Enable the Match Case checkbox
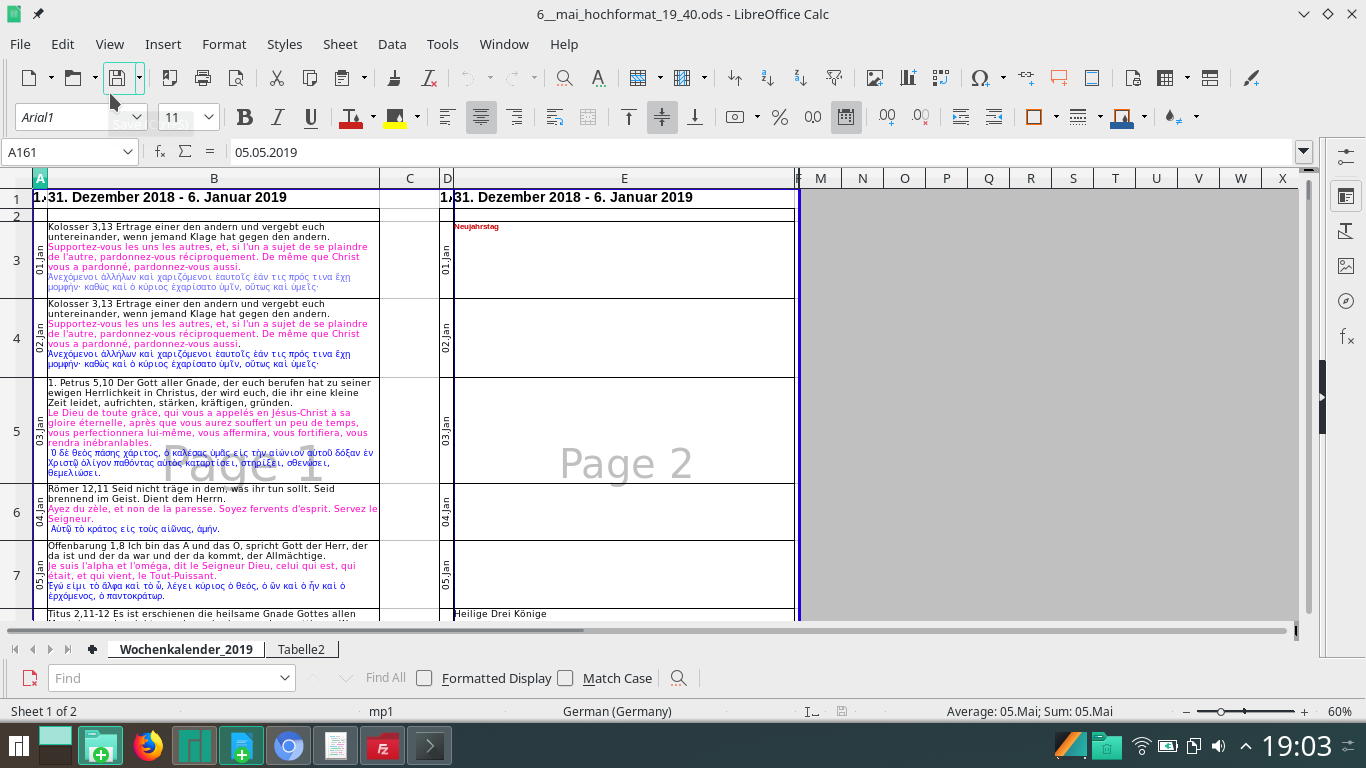Screen dimensions: 1366x768 [x=565, y=678]
